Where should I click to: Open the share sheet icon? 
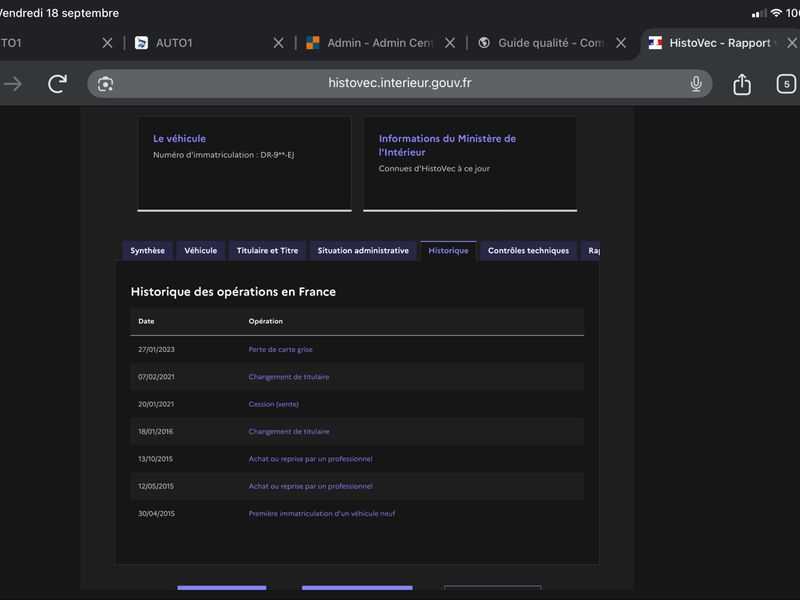742,84
